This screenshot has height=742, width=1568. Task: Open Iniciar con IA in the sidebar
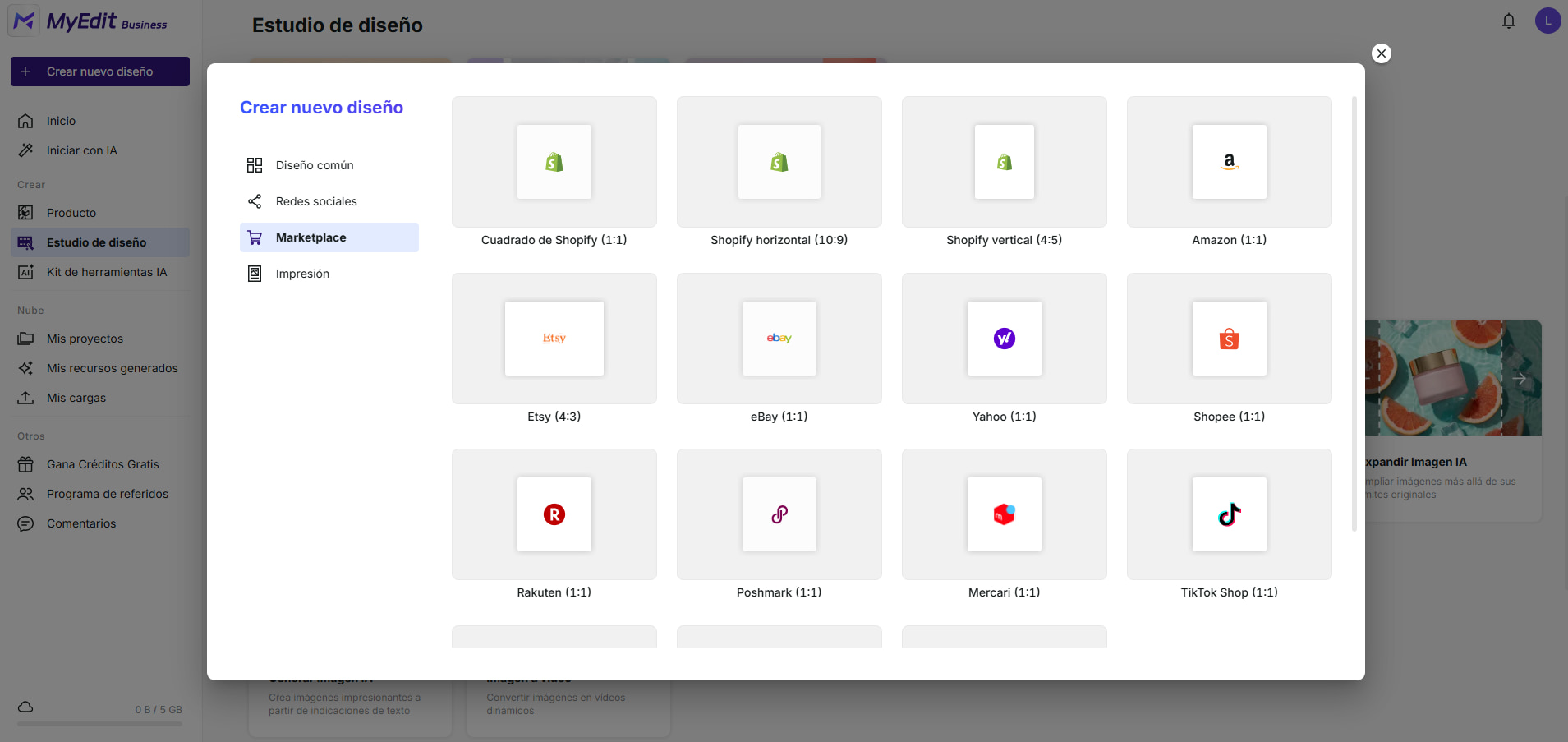click(100, 150)
